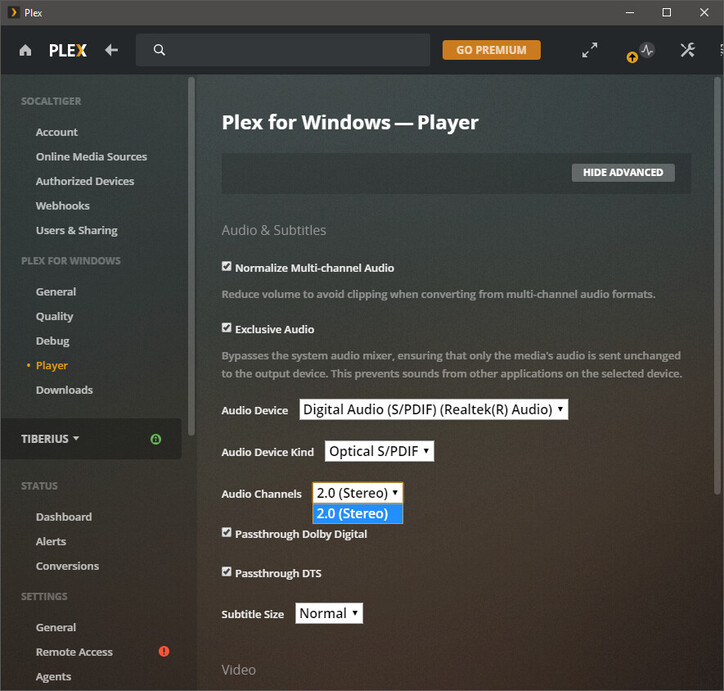Expand the Subtitle Size dropdown
724x691 pixels.
[329, 613]
